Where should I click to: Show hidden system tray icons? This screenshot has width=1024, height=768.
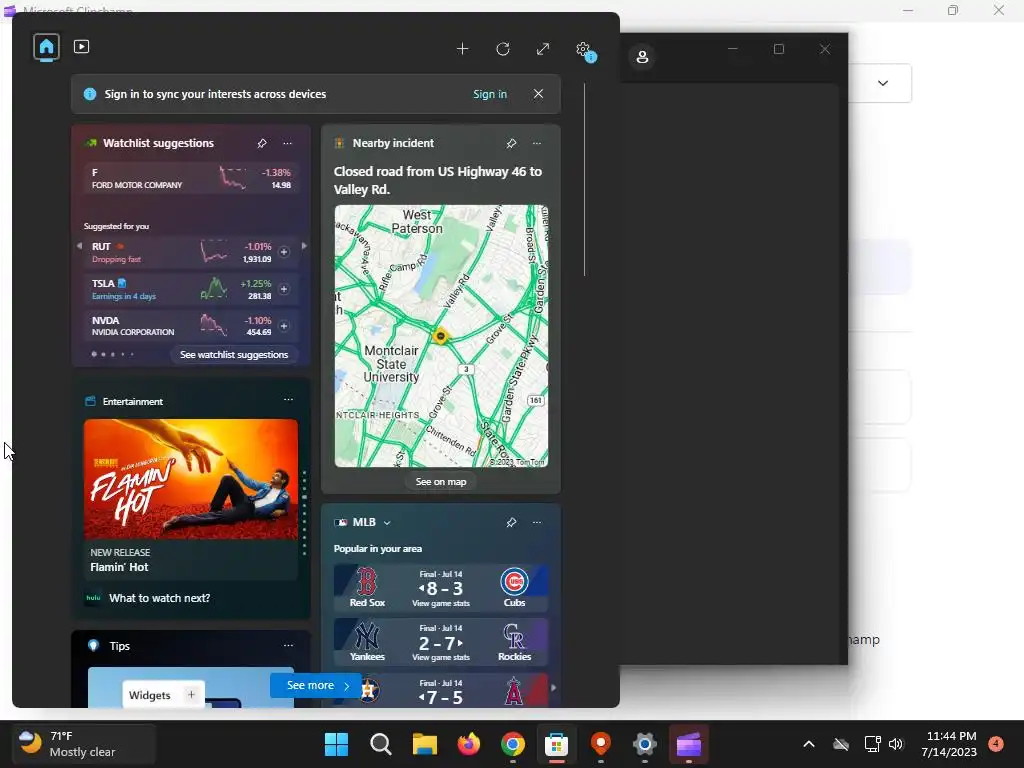point(808,744)
